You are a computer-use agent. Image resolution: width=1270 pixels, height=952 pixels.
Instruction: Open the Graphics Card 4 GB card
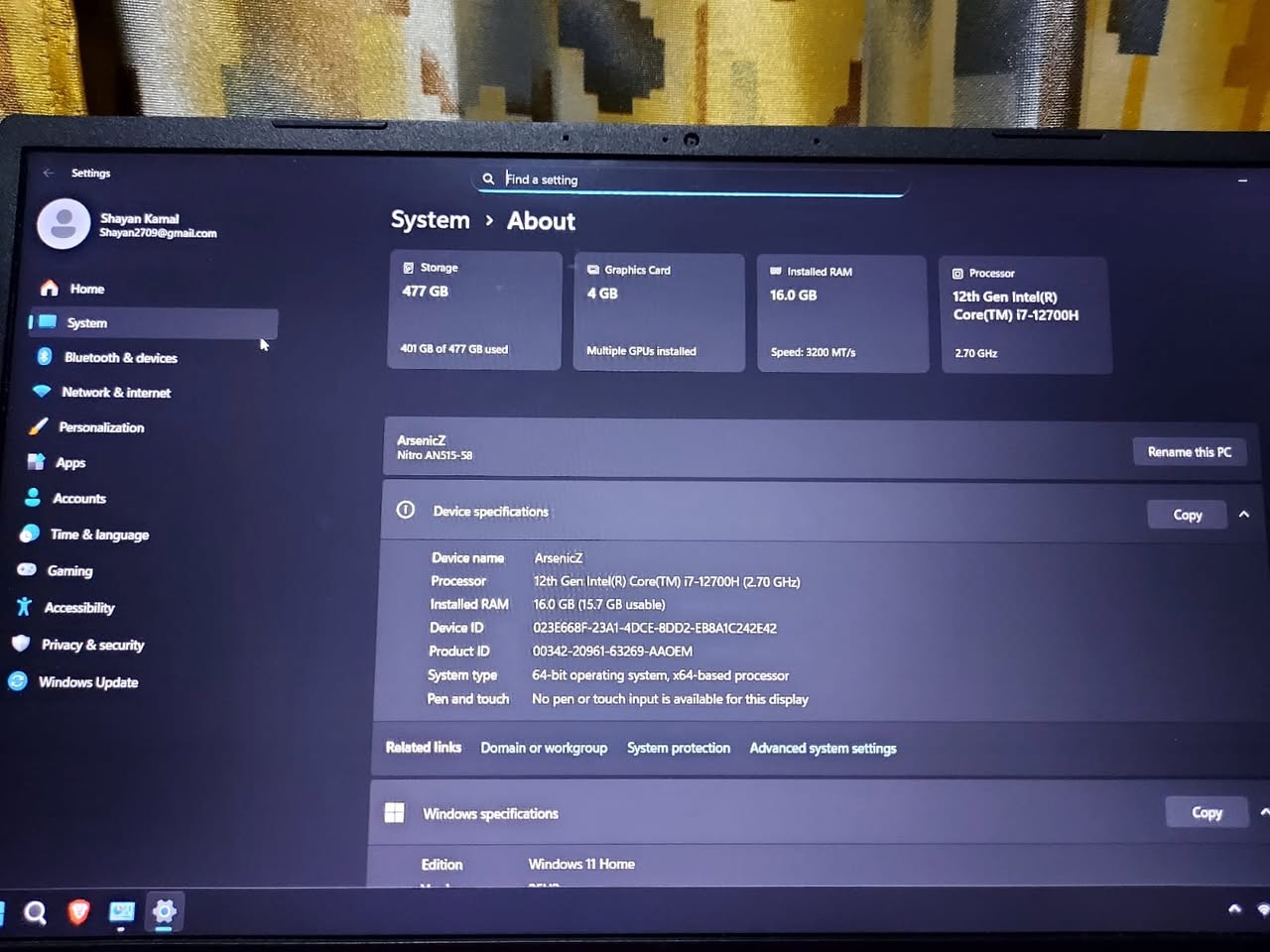click(659, 312)
